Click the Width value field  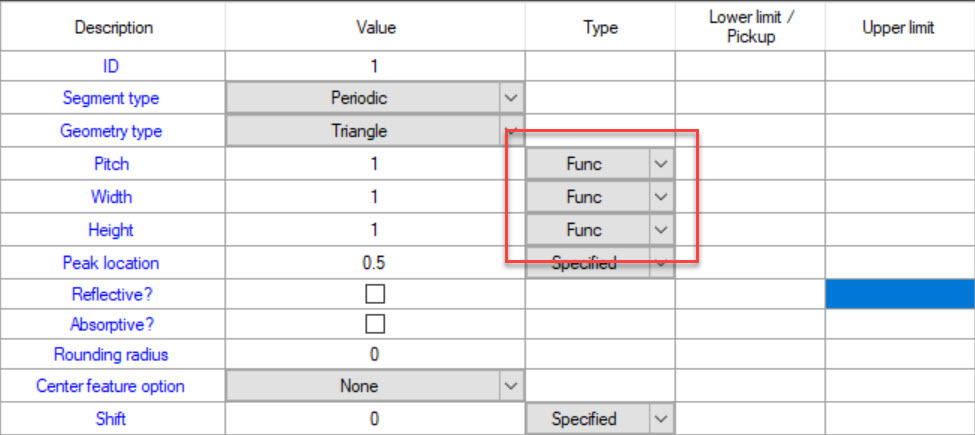375,197
